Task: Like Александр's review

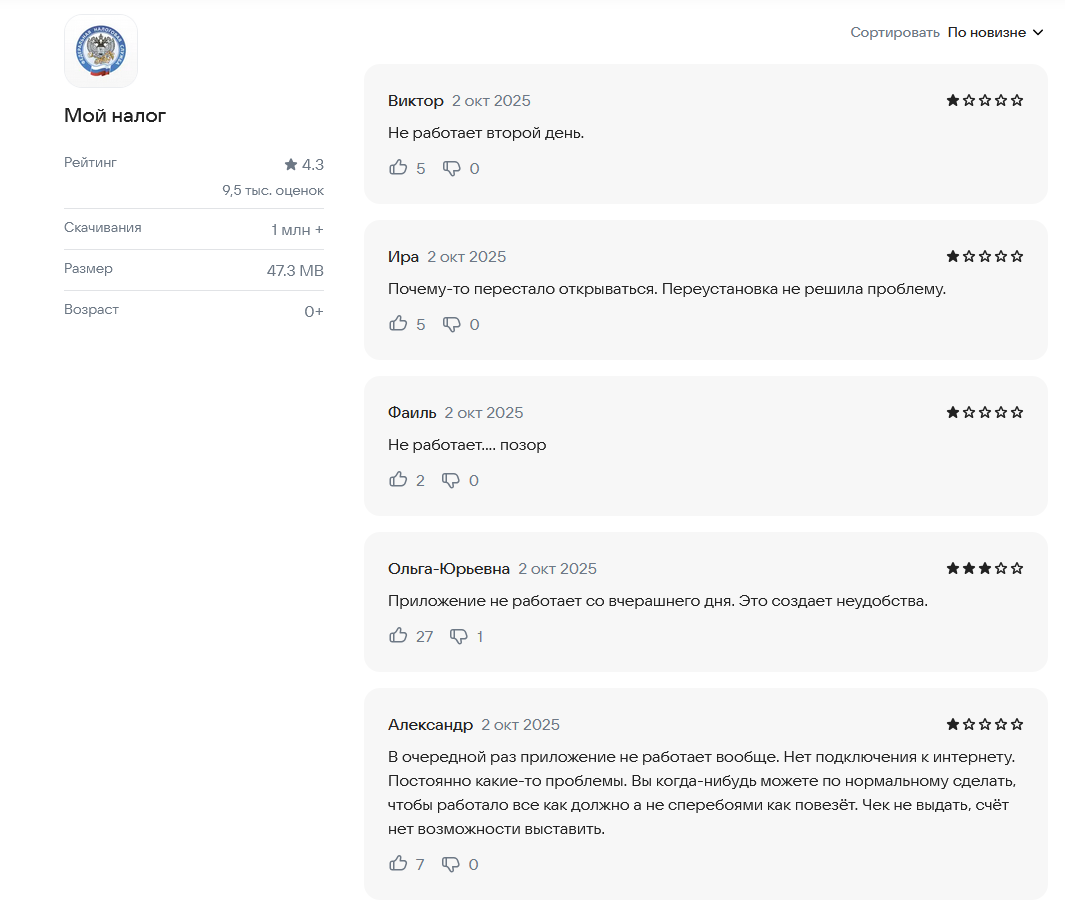Action: point(399,864)
